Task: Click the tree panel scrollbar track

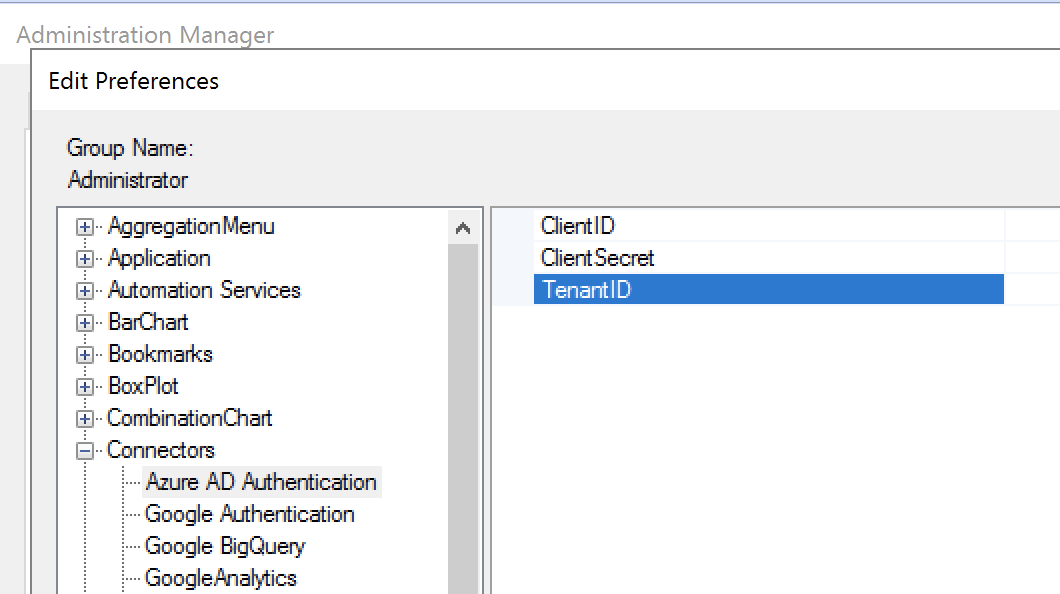Action: (463, 419)
